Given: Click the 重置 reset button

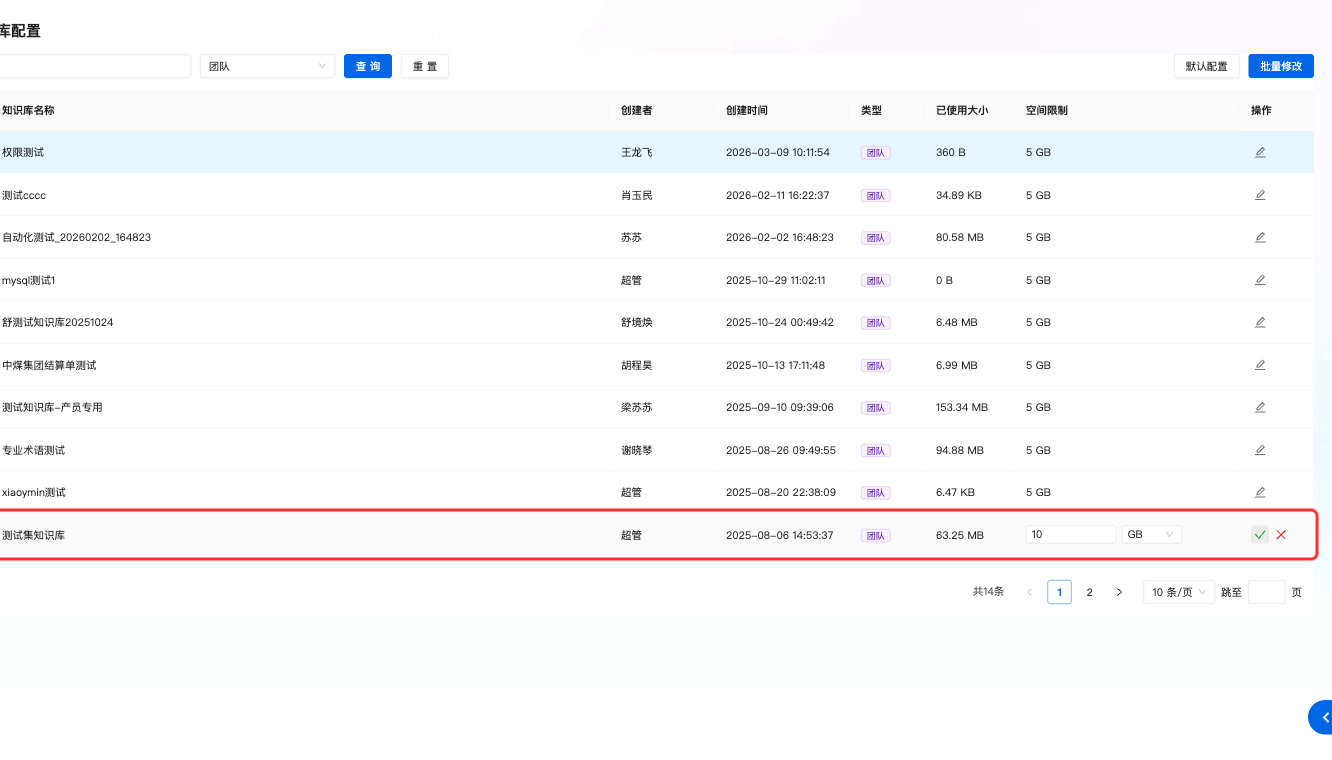Looking at the screenshot, I should coord(425,66).
